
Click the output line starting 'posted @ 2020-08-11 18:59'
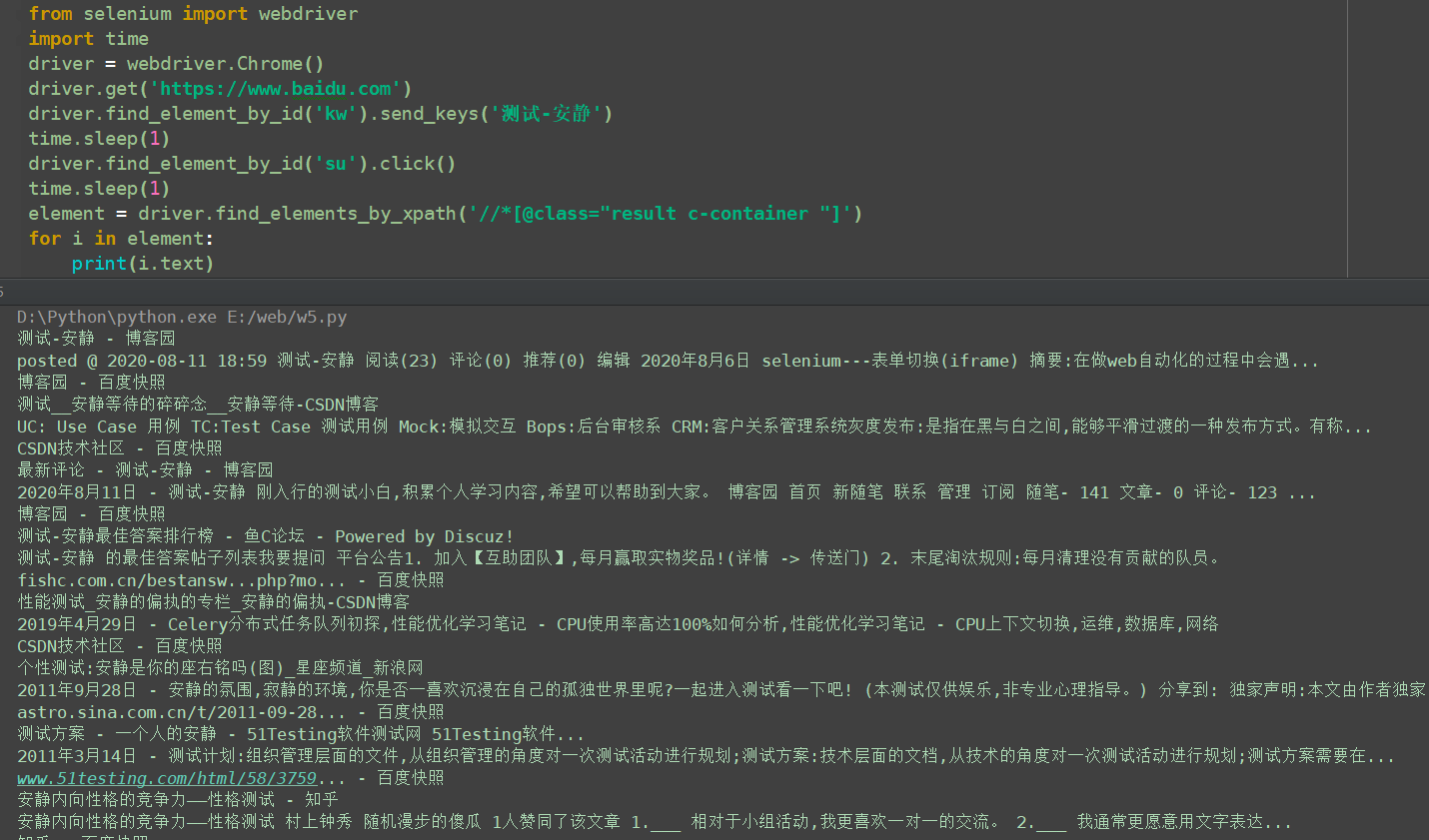click(x=668, y=361)
